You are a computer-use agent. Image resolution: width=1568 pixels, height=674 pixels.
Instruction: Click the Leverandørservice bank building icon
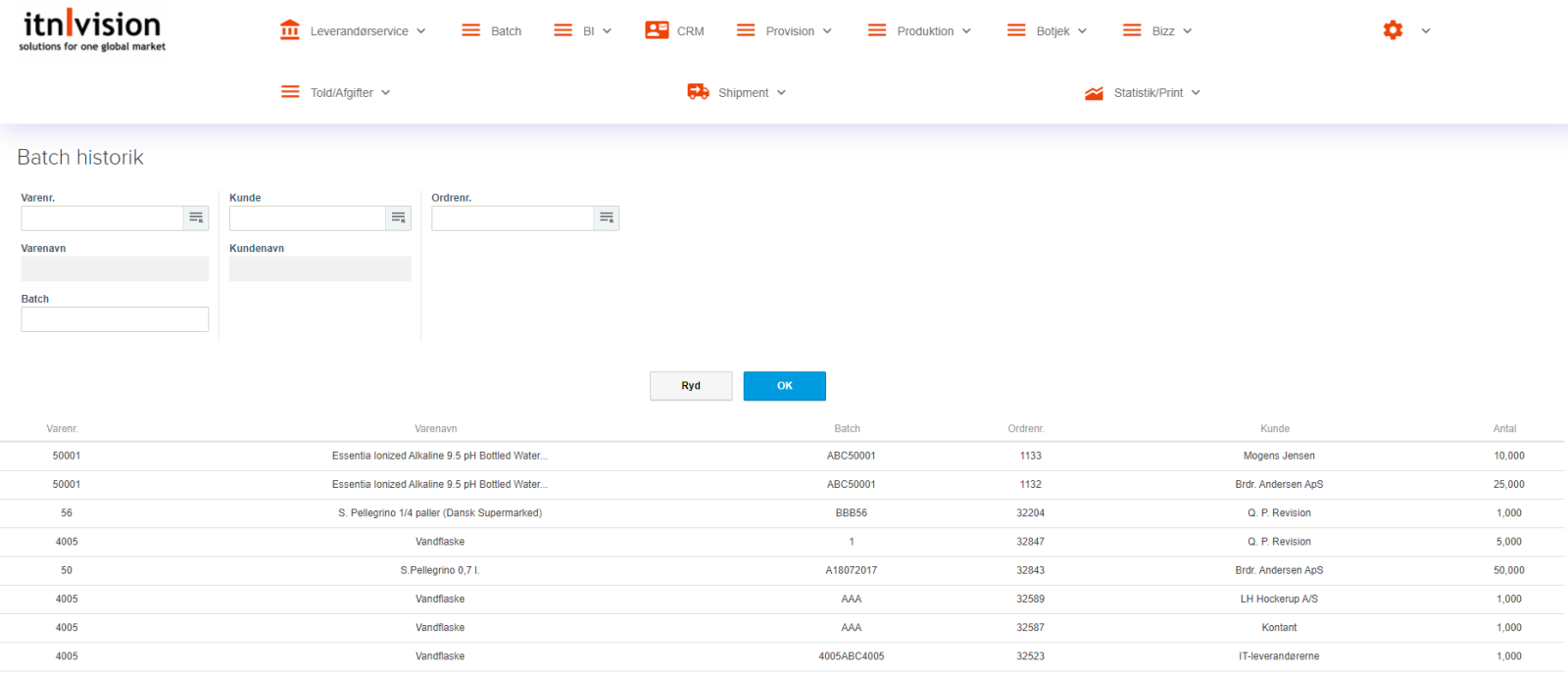(289, 30)
